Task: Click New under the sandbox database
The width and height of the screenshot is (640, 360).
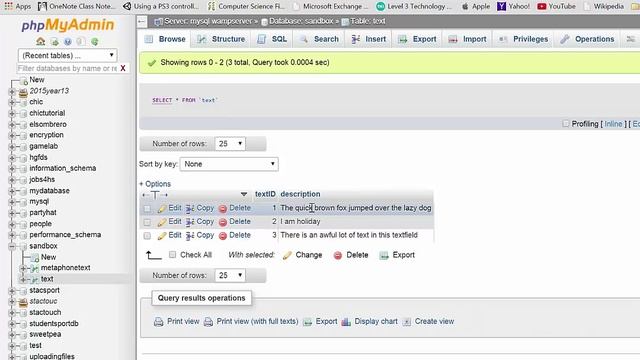Action: [48, 257]
